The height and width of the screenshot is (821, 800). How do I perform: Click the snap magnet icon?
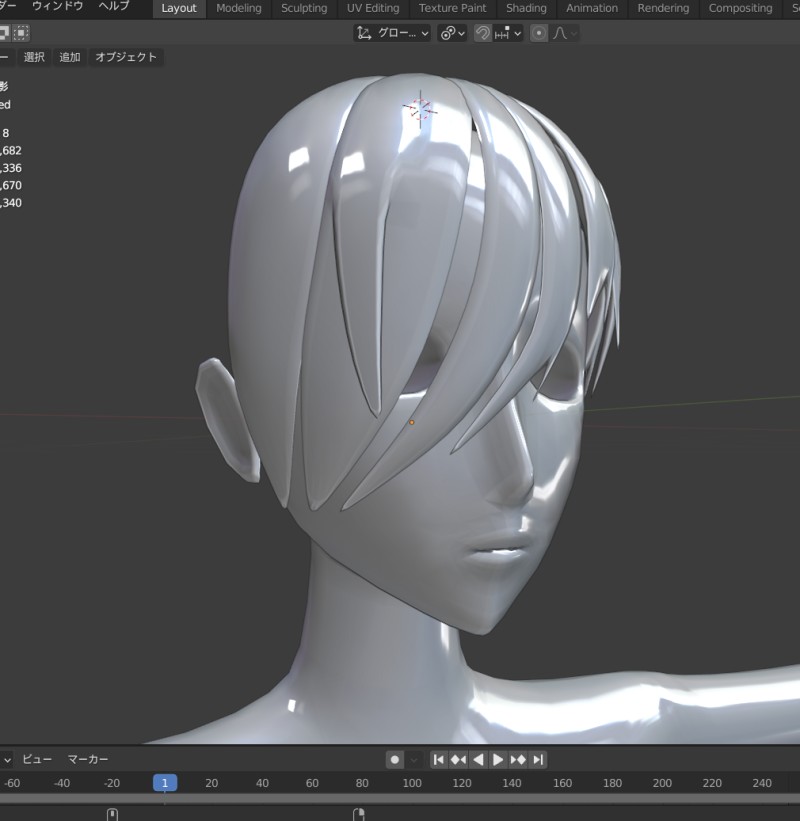482,33
